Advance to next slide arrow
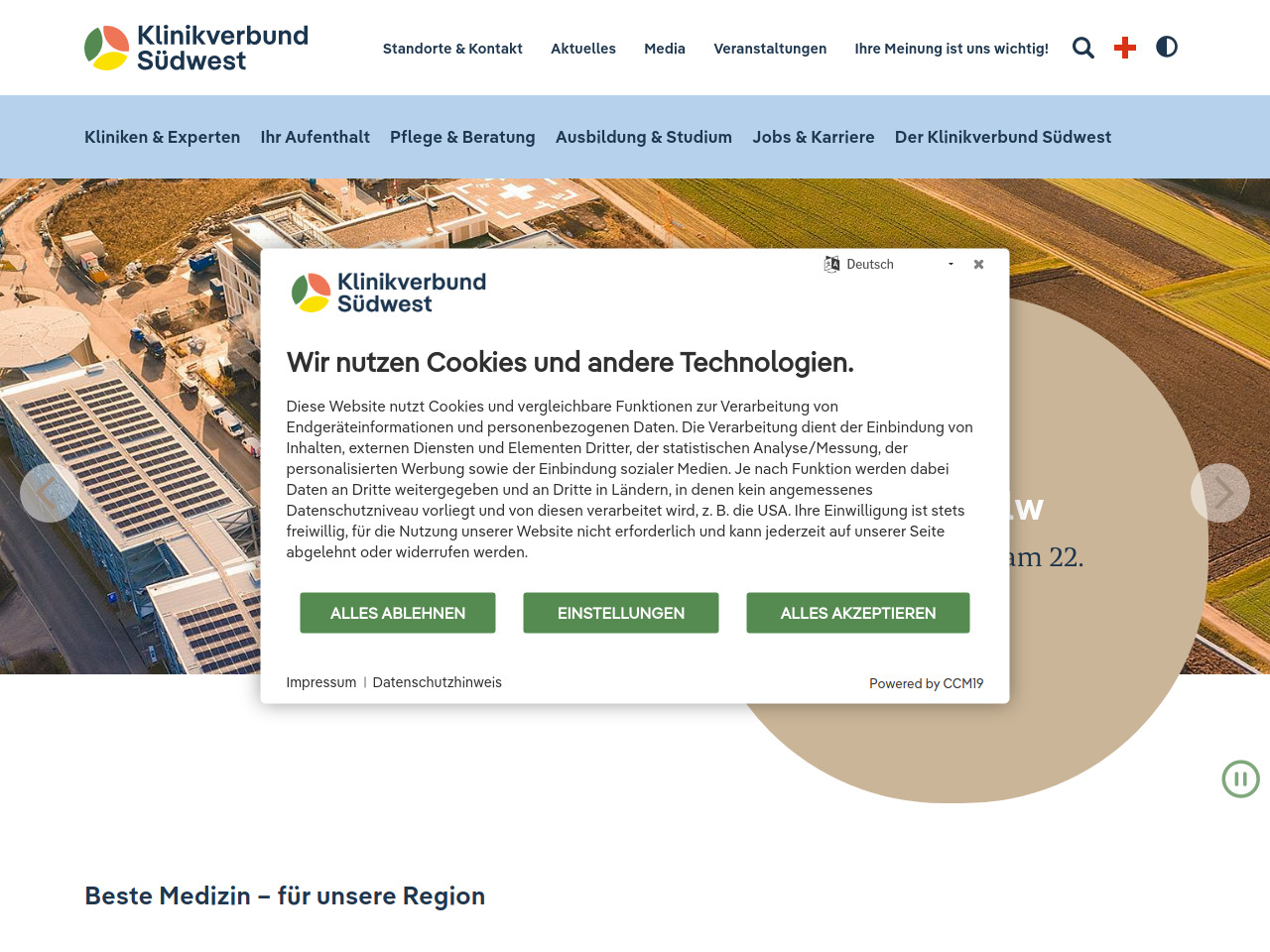Screen dimensions: 1270x952 (x=1219, y=493)
